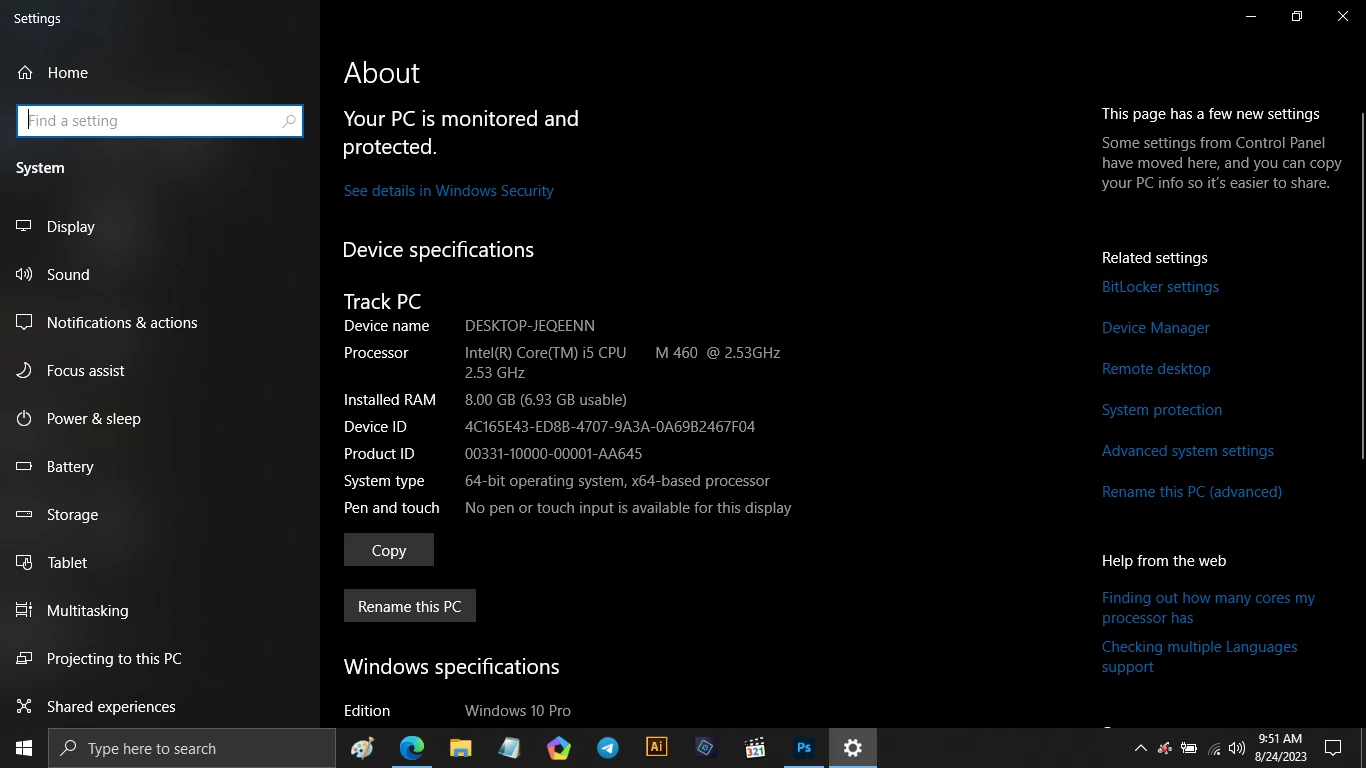Open System protection link

[1162, 410]
